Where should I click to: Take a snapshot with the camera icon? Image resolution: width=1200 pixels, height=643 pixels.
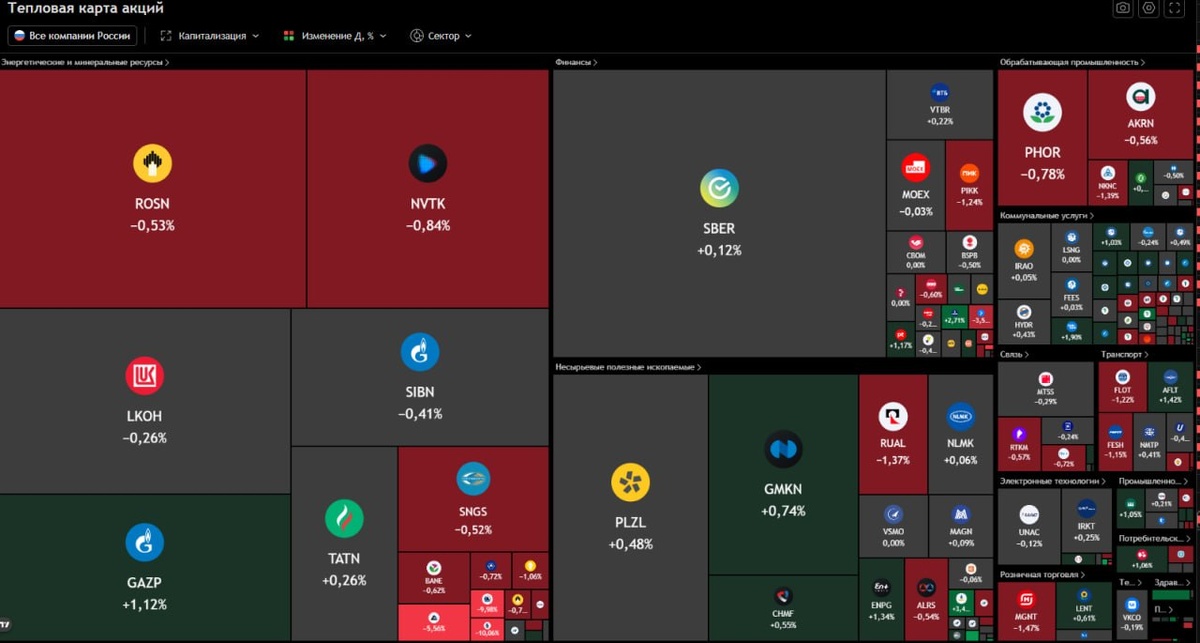click(x=1123, y=8)
